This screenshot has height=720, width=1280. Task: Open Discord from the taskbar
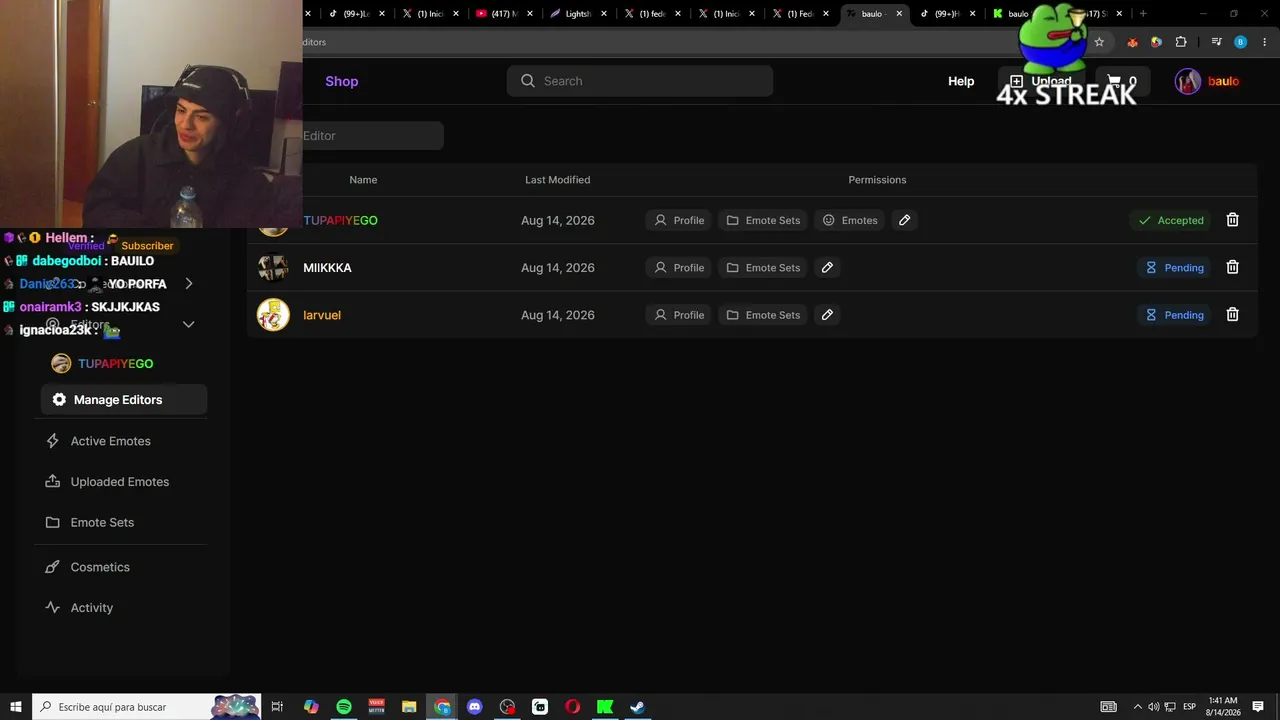tap(475, 707)
